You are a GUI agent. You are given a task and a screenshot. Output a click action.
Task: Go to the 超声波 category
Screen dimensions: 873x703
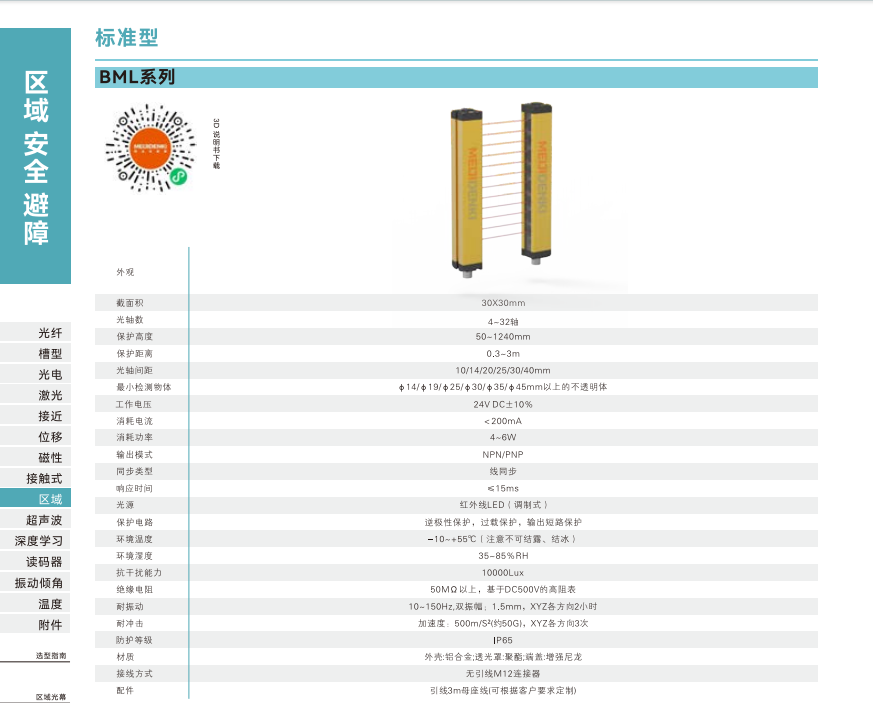pyautogui.click(x=44, y=520)
